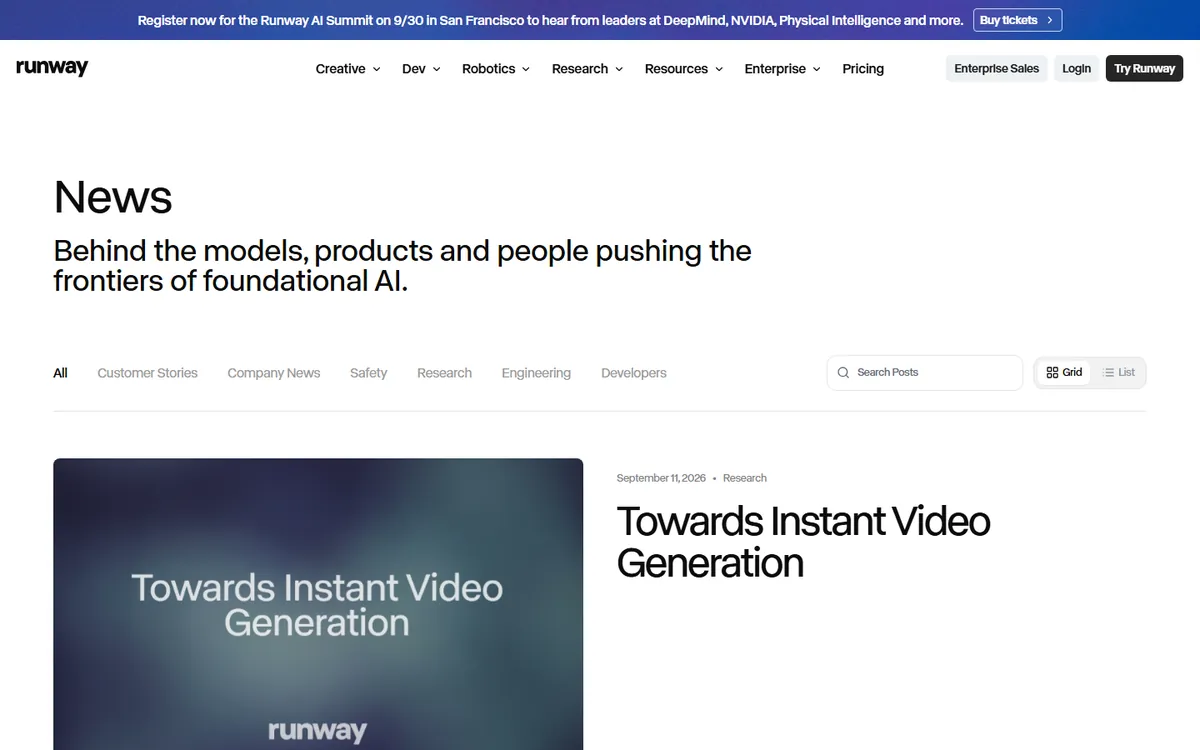
Task: Switch to List view
Action: tap(1119, 373)
